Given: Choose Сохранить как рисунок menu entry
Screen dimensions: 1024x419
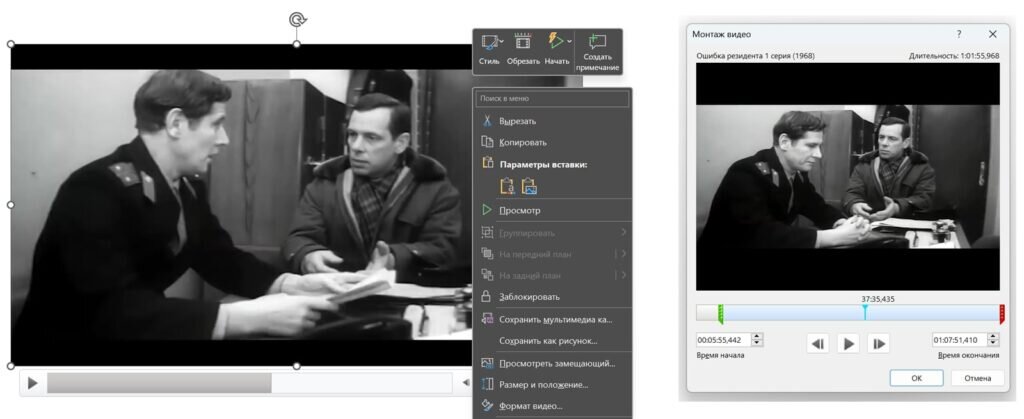Looking at the screenshot, I should point(552,341).
